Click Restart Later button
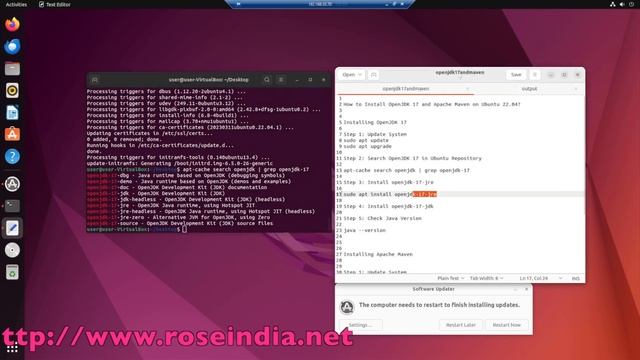This screenshot has width=640, height=360. [x=461, y=325]
